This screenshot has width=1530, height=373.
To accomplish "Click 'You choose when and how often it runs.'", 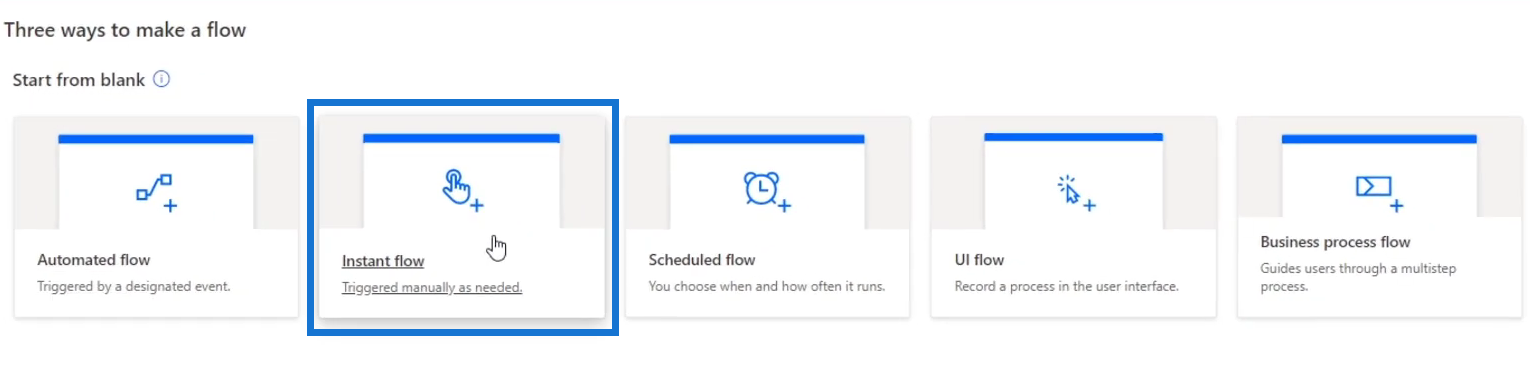I will click(767, 286).
